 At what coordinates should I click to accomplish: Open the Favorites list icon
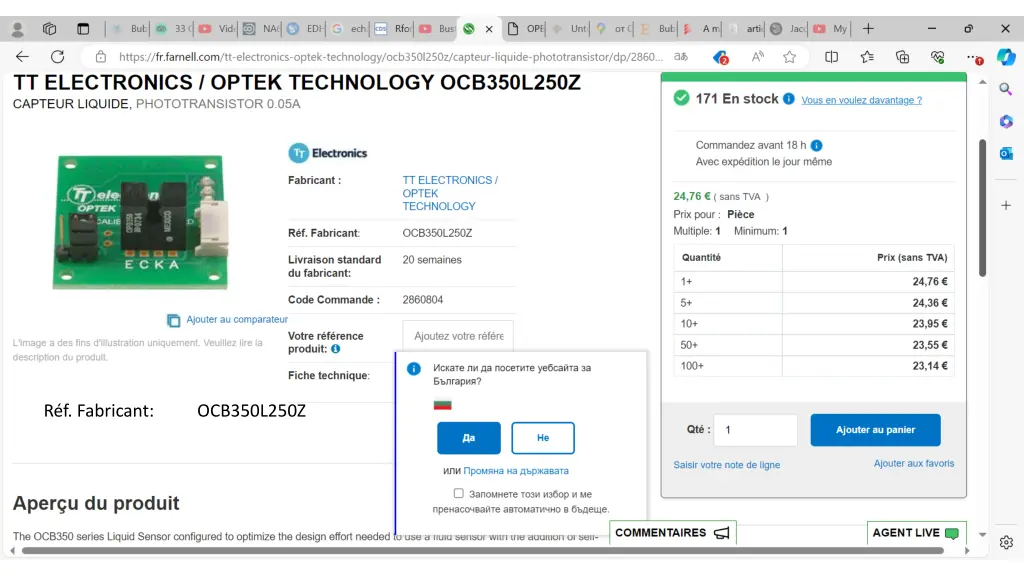(867, 57)
